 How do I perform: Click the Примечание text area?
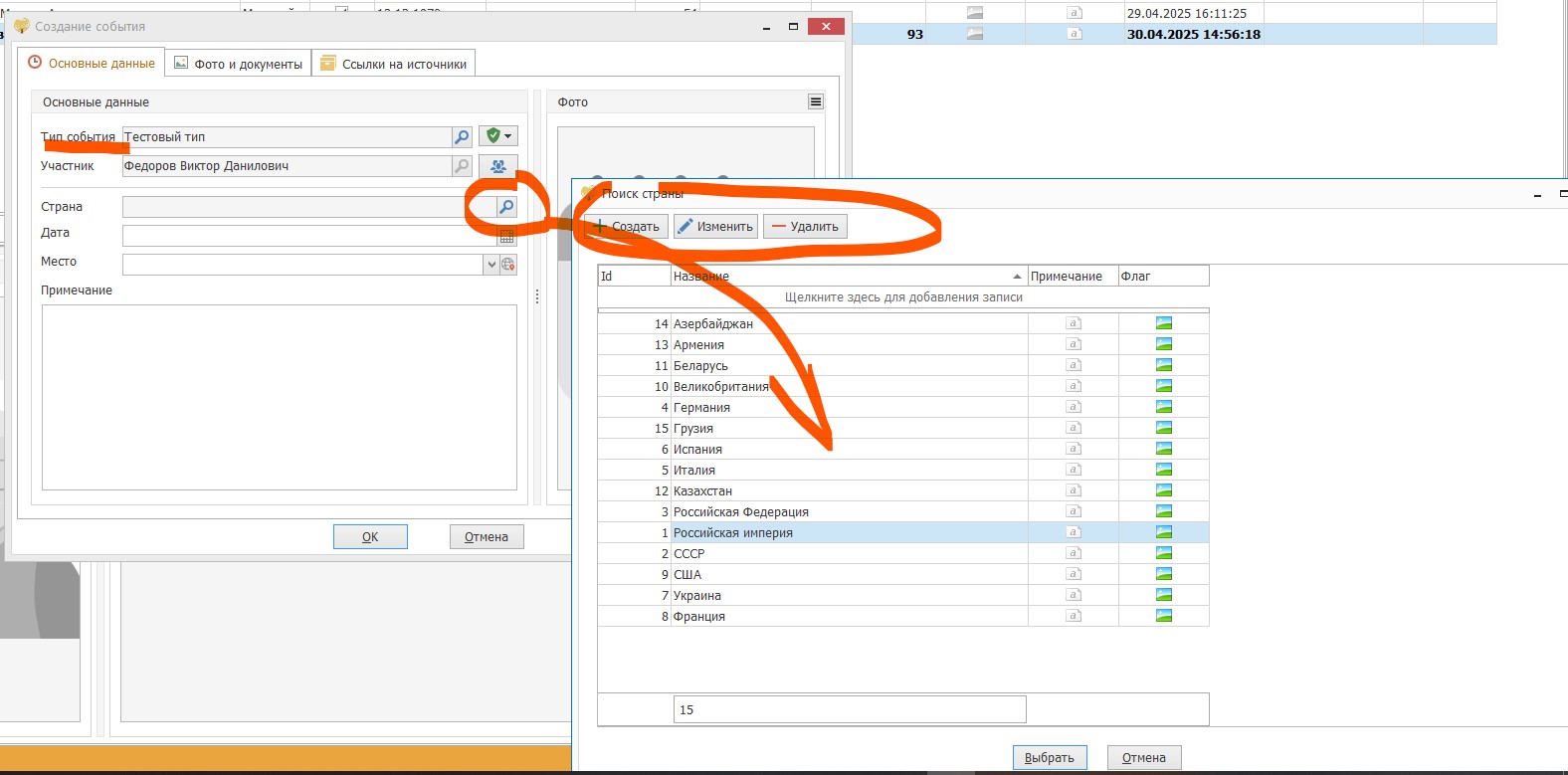click(x=279, y=396)
